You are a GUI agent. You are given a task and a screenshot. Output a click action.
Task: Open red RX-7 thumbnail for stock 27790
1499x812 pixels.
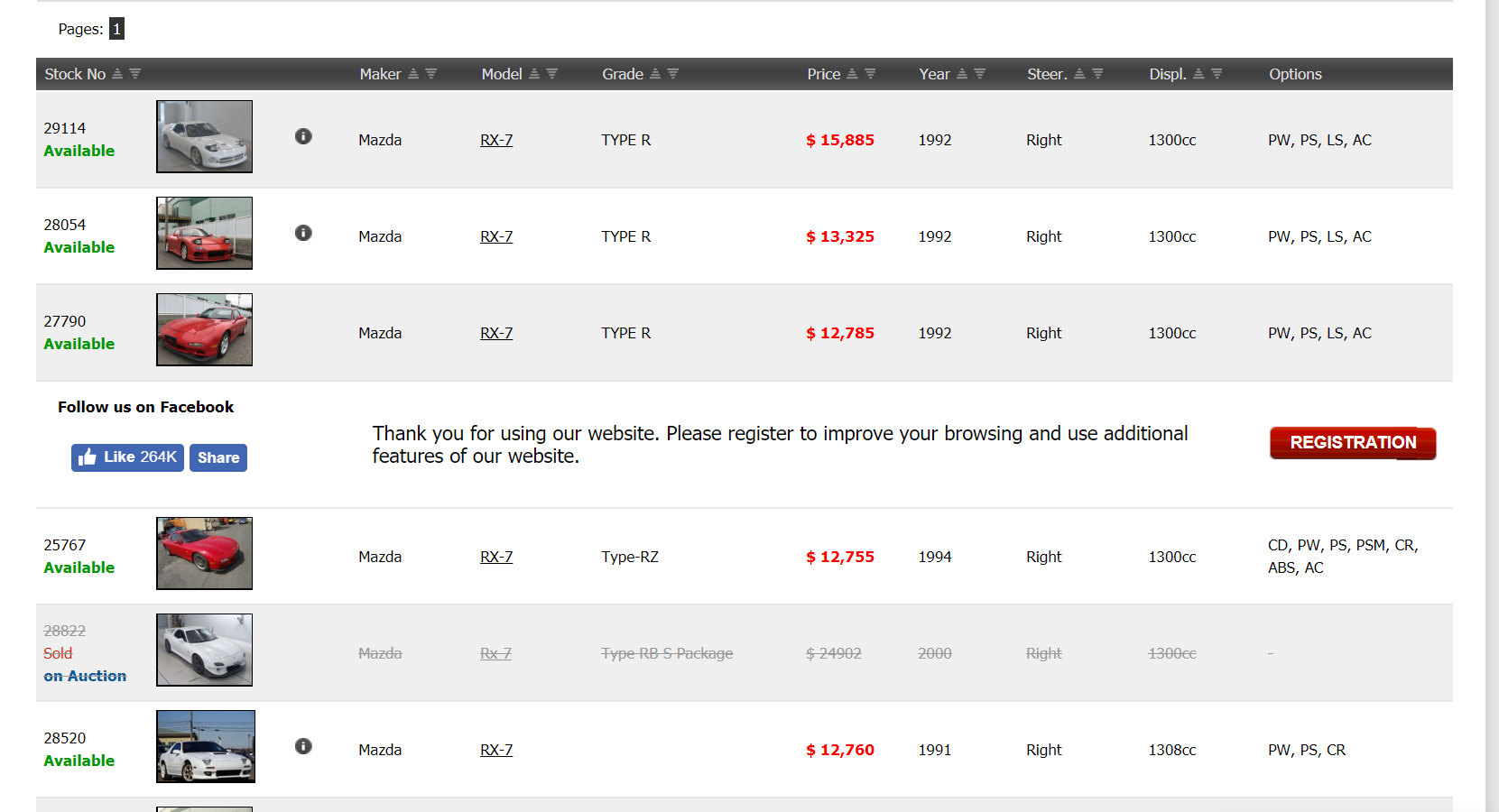point(204,329)
